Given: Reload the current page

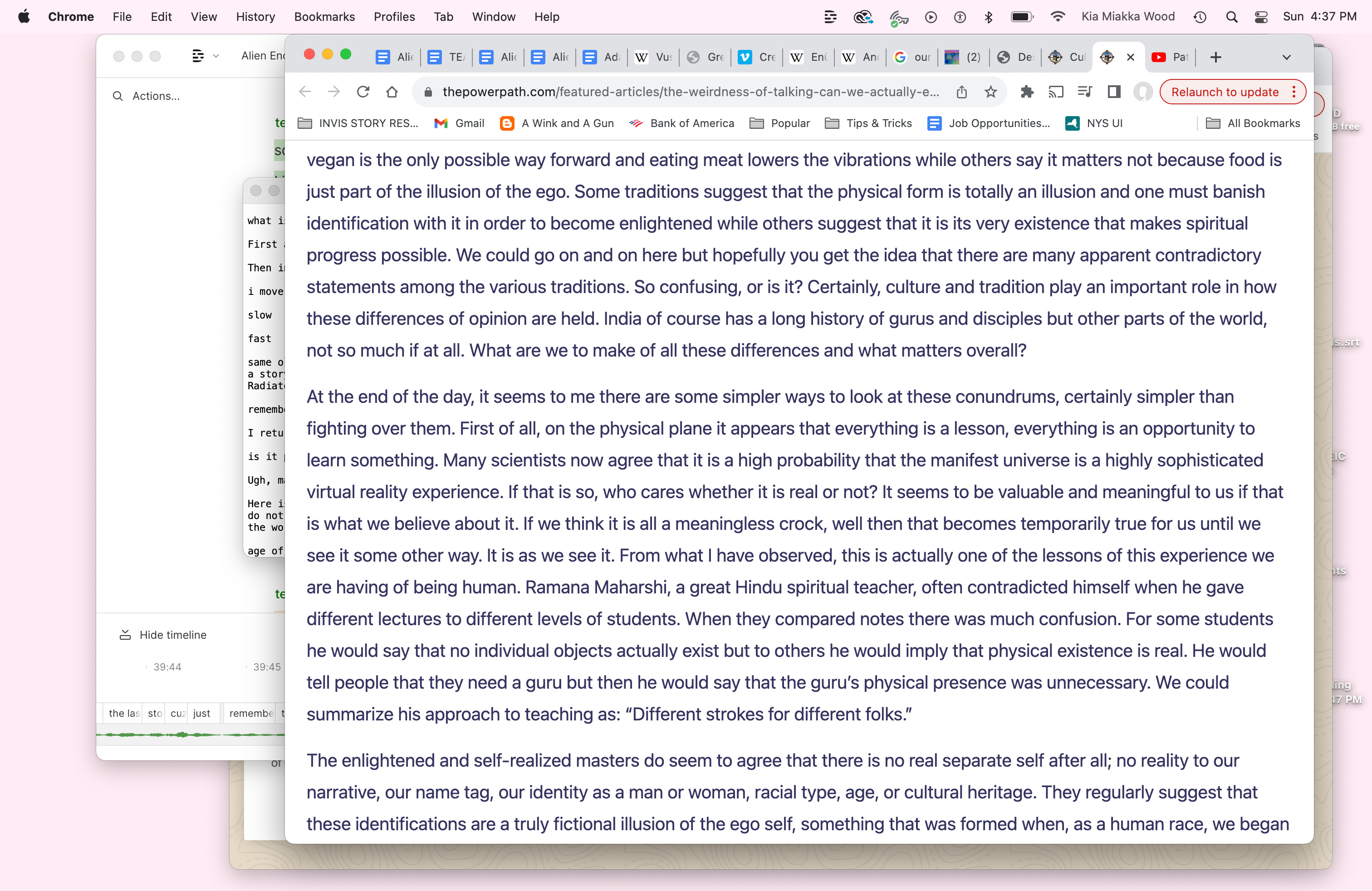Looking at the screenshot, I should pos(363,92).
